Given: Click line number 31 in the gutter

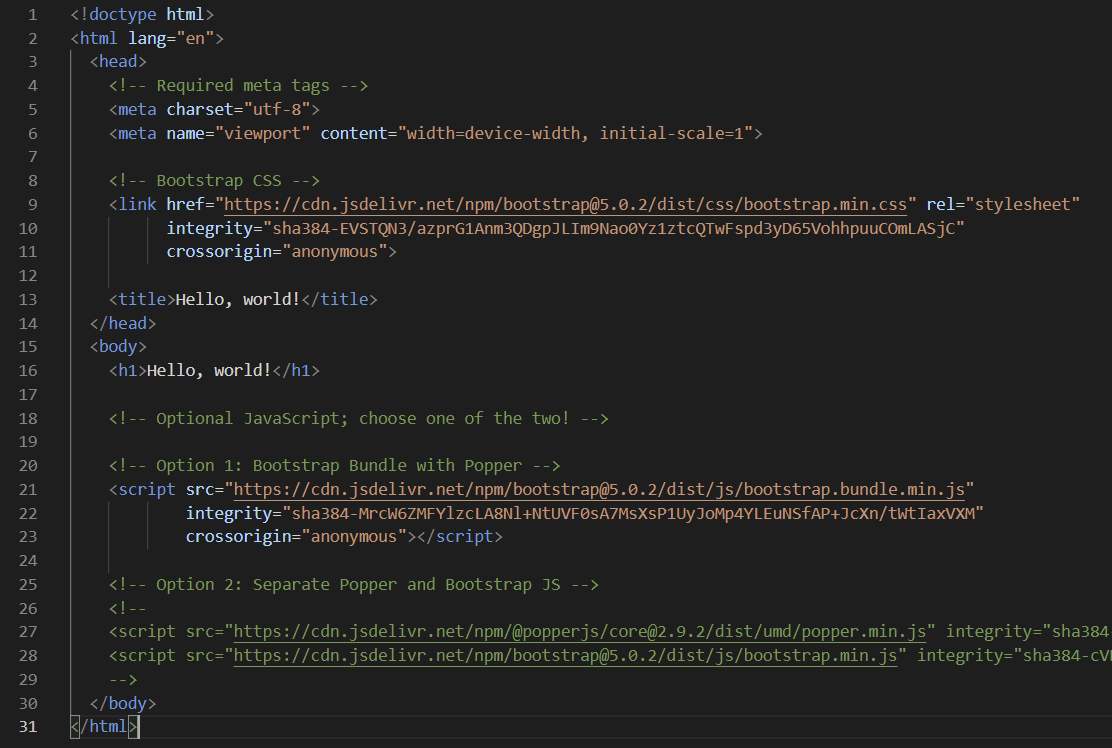Looking at the screenshot, I should [29, 727].
